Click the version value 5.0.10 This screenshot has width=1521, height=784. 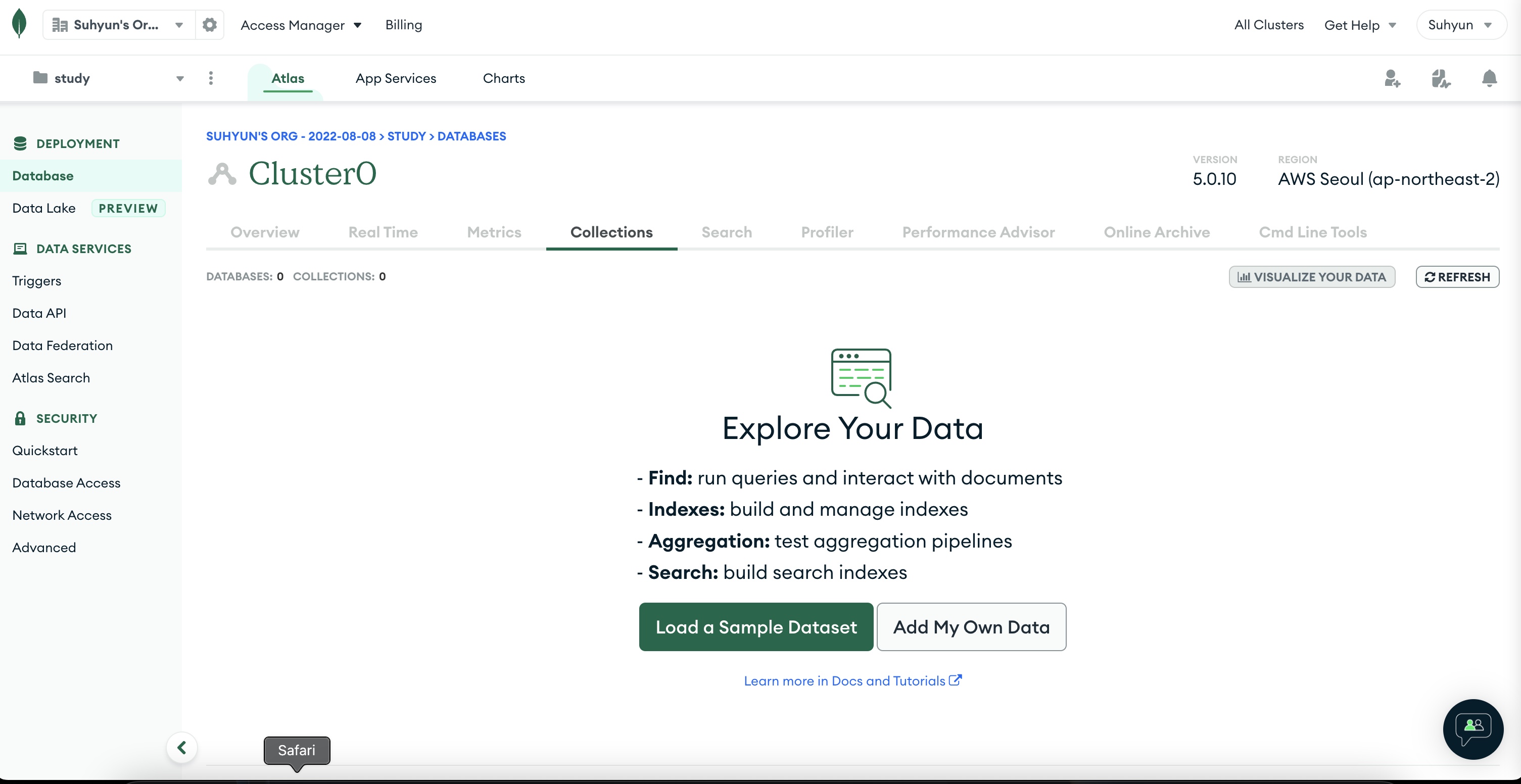(1214, 179)
